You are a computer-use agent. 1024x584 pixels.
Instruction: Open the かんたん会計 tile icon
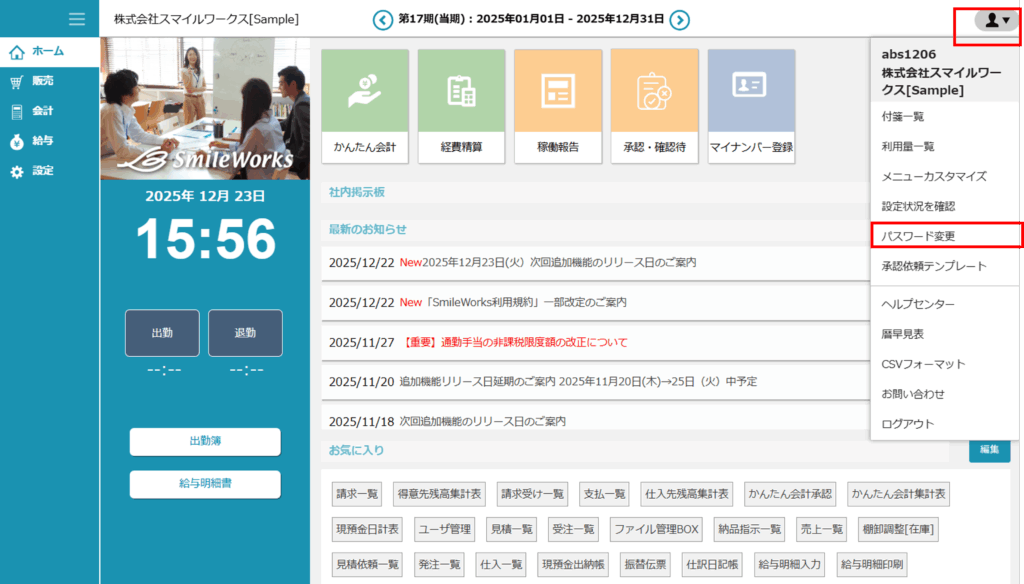(x=364, y=91)
